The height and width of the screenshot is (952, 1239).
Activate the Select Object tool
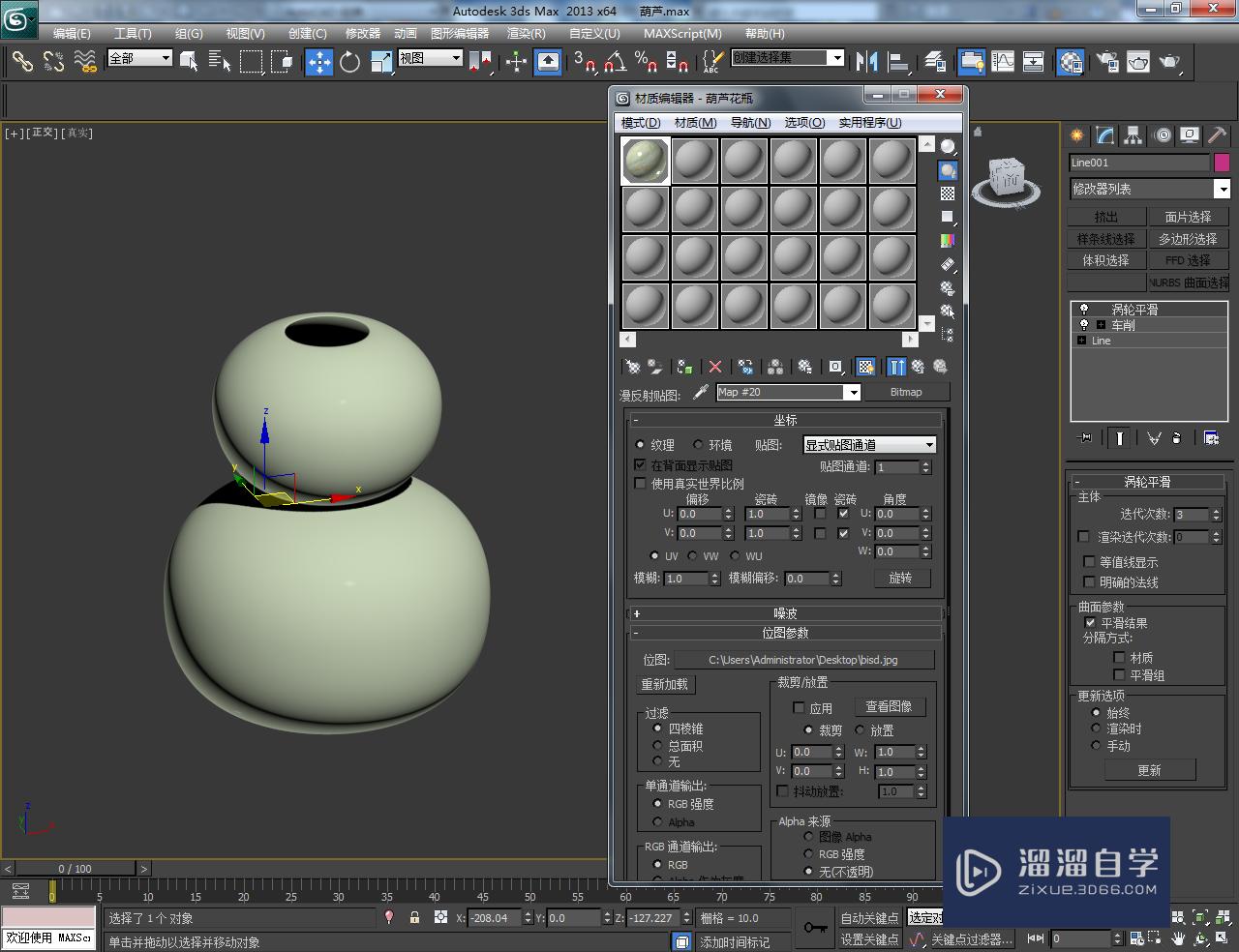[189, 62]
